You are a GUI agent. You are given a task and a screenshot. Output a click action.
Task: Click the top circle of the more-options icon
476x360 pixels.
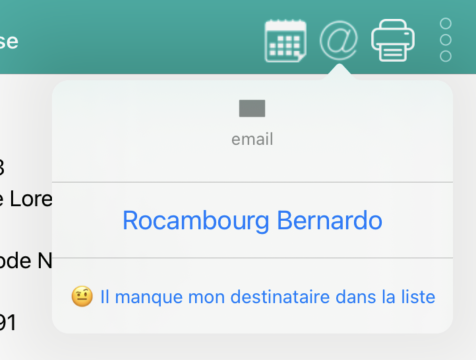coord(446,24)
